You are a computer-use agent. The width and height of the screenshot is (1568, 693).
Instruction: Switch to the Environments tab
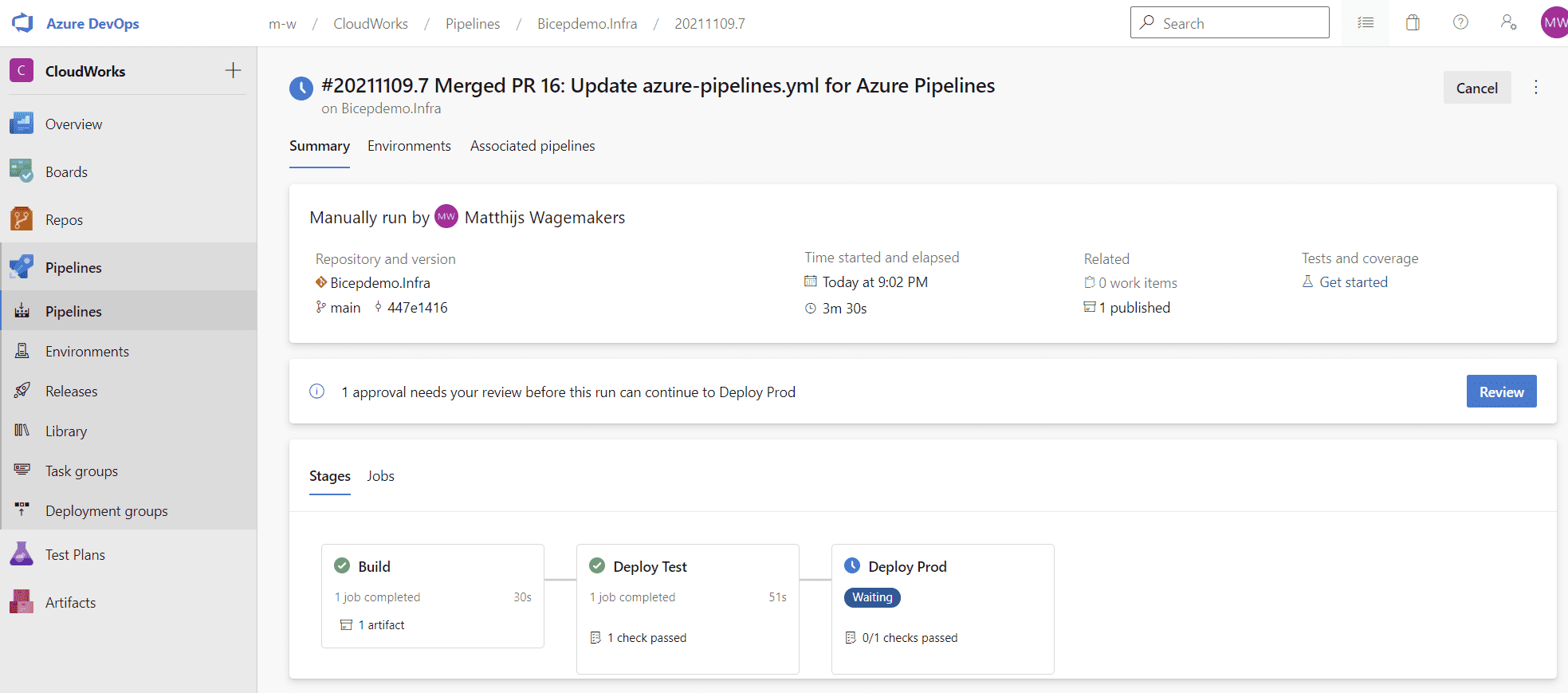click(x=409, y=146)
